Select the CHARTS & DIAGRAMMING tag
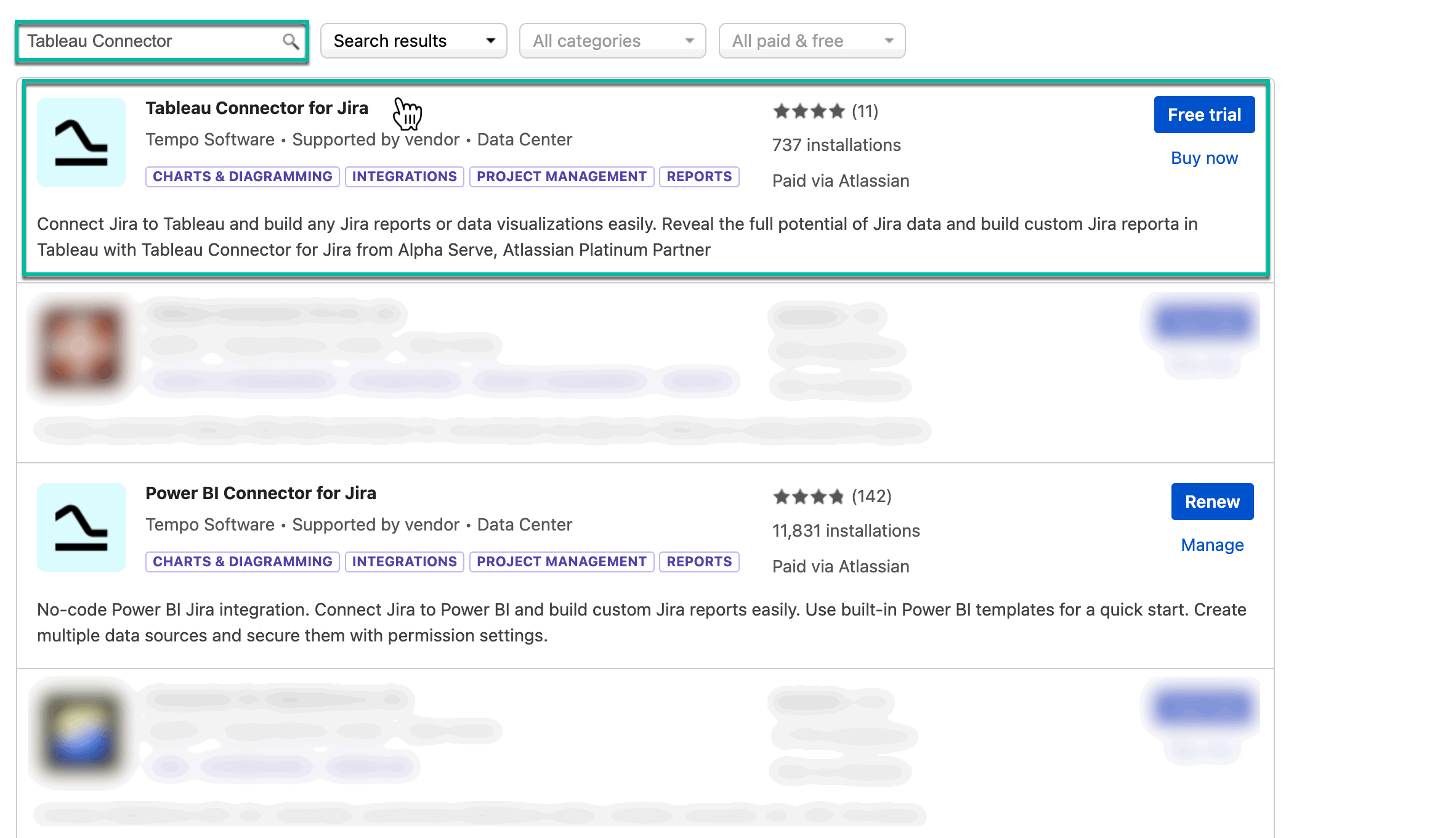 [241, 176]
